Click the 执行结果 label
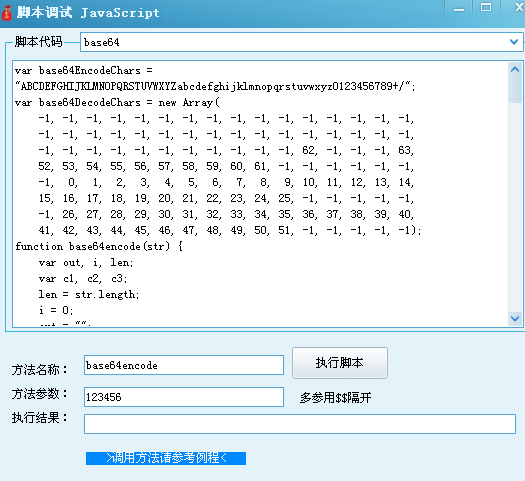Screen dimensions: 525x481 tap(40, 418)
